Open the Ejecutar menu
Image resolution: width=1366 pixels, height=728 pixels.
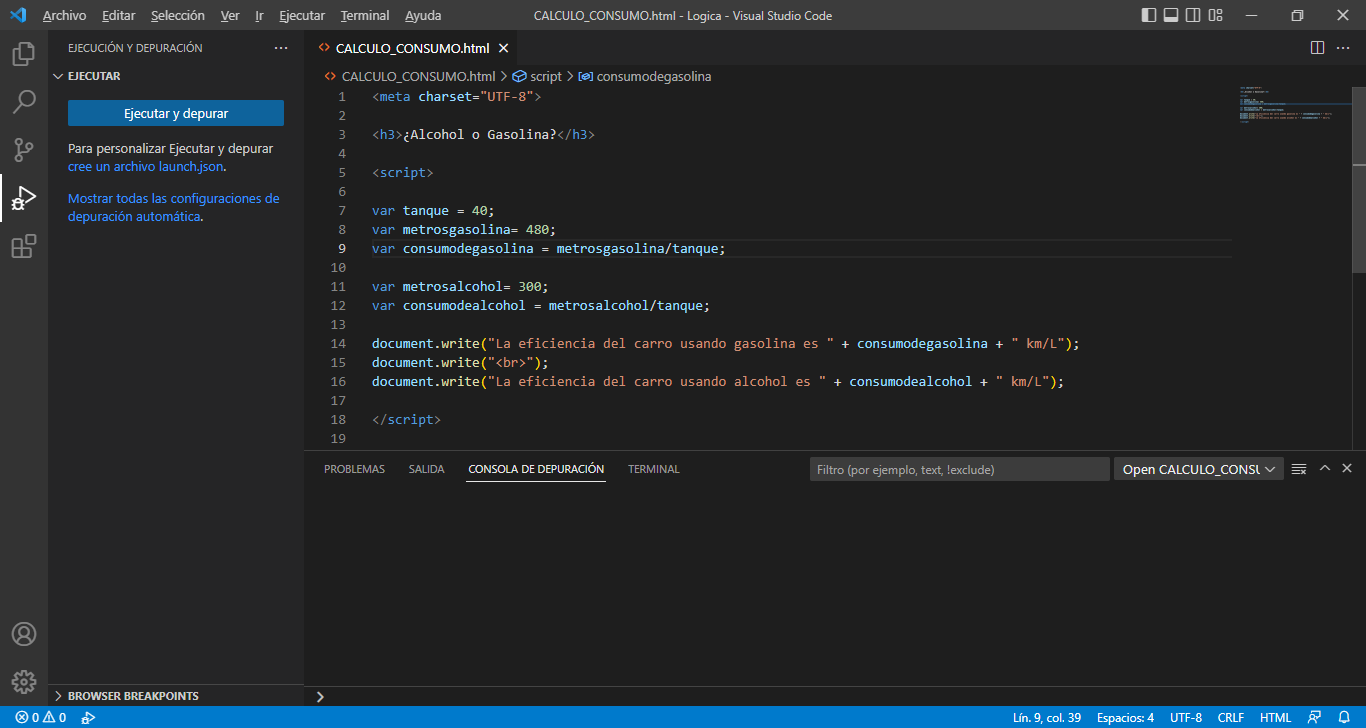302,16
